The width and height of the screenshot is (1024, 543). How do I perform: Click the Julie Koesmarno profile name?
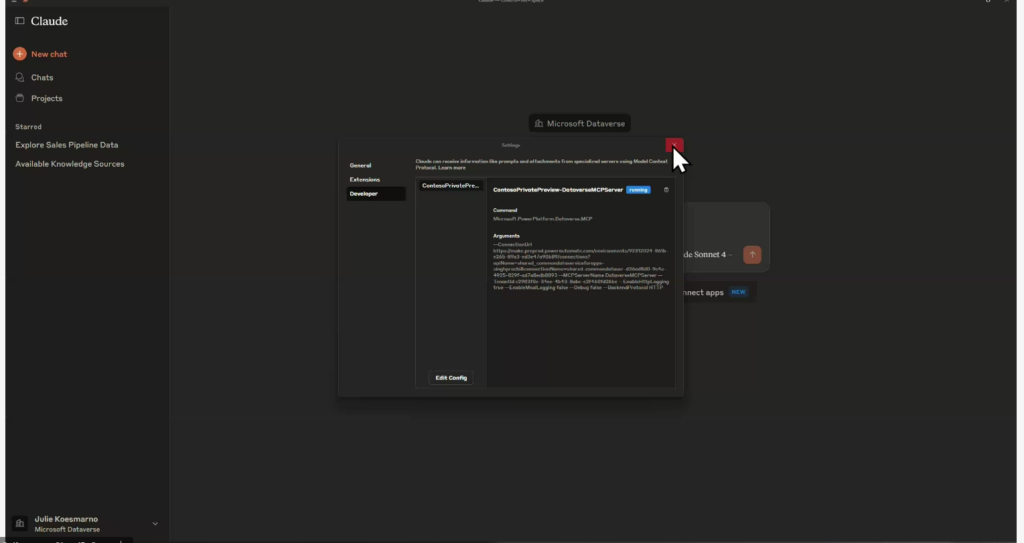click(x=66, y=519)
